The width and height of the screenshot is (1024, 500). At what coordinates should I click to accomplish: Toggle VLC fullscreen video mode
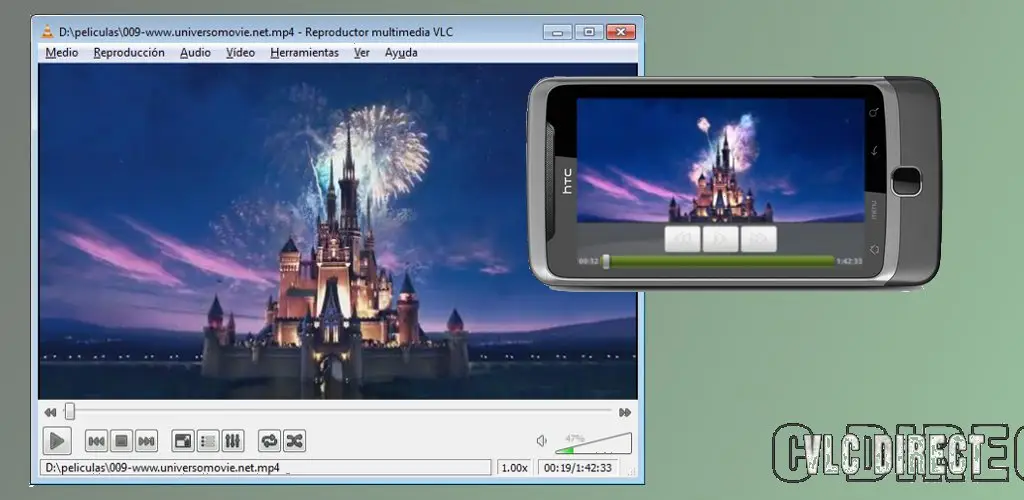[183, 442]
